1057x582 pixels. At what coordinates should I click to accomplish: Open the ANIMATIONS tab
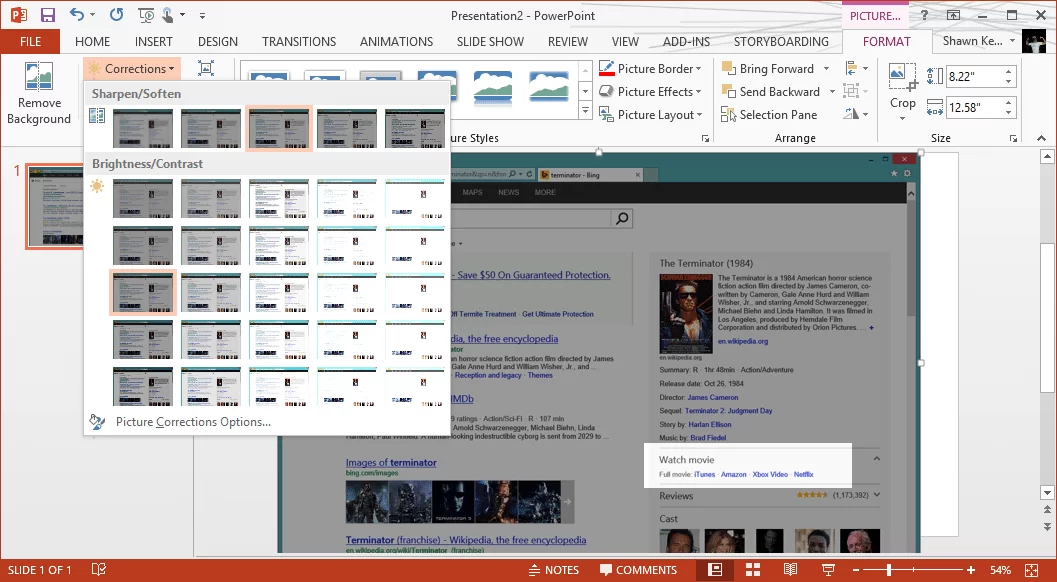click(x=396, y=41)
